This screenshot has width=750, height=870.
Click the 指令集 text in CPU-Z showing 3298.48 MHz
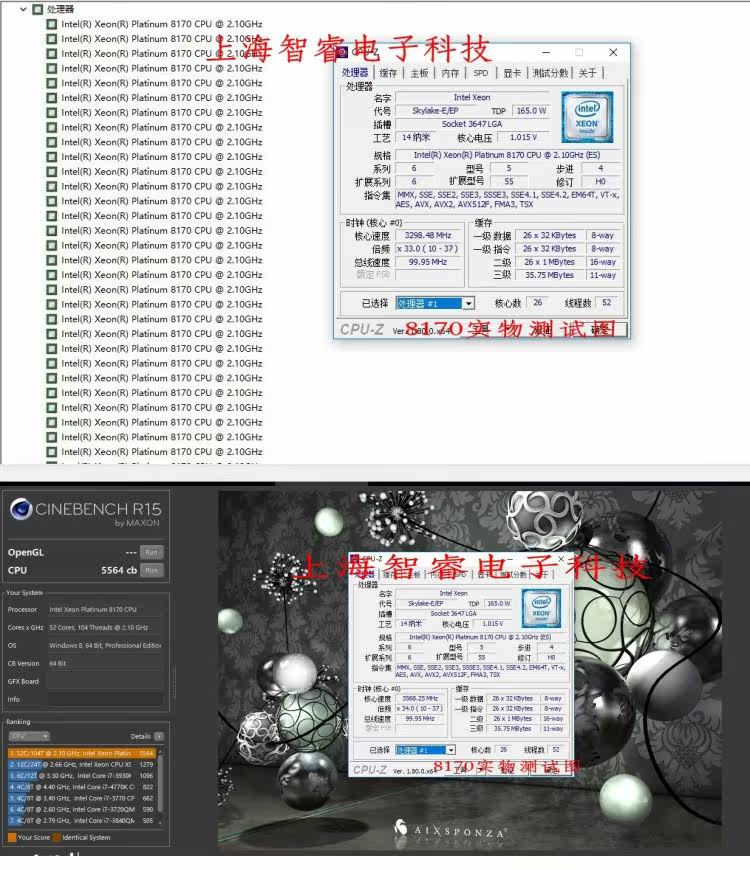508,199
